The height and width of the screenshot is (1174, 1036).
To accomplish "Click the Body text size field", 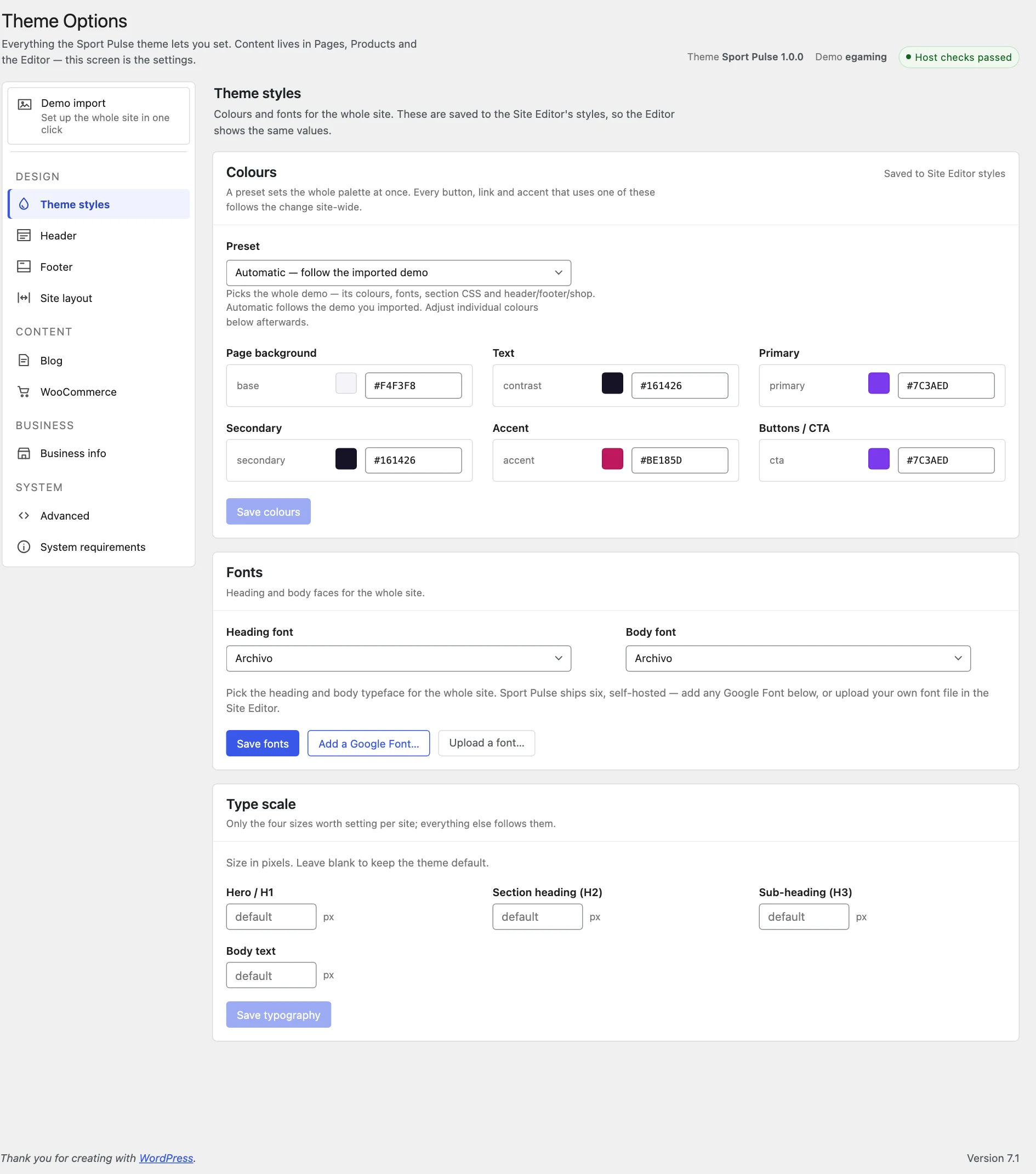I will [271, 975].
